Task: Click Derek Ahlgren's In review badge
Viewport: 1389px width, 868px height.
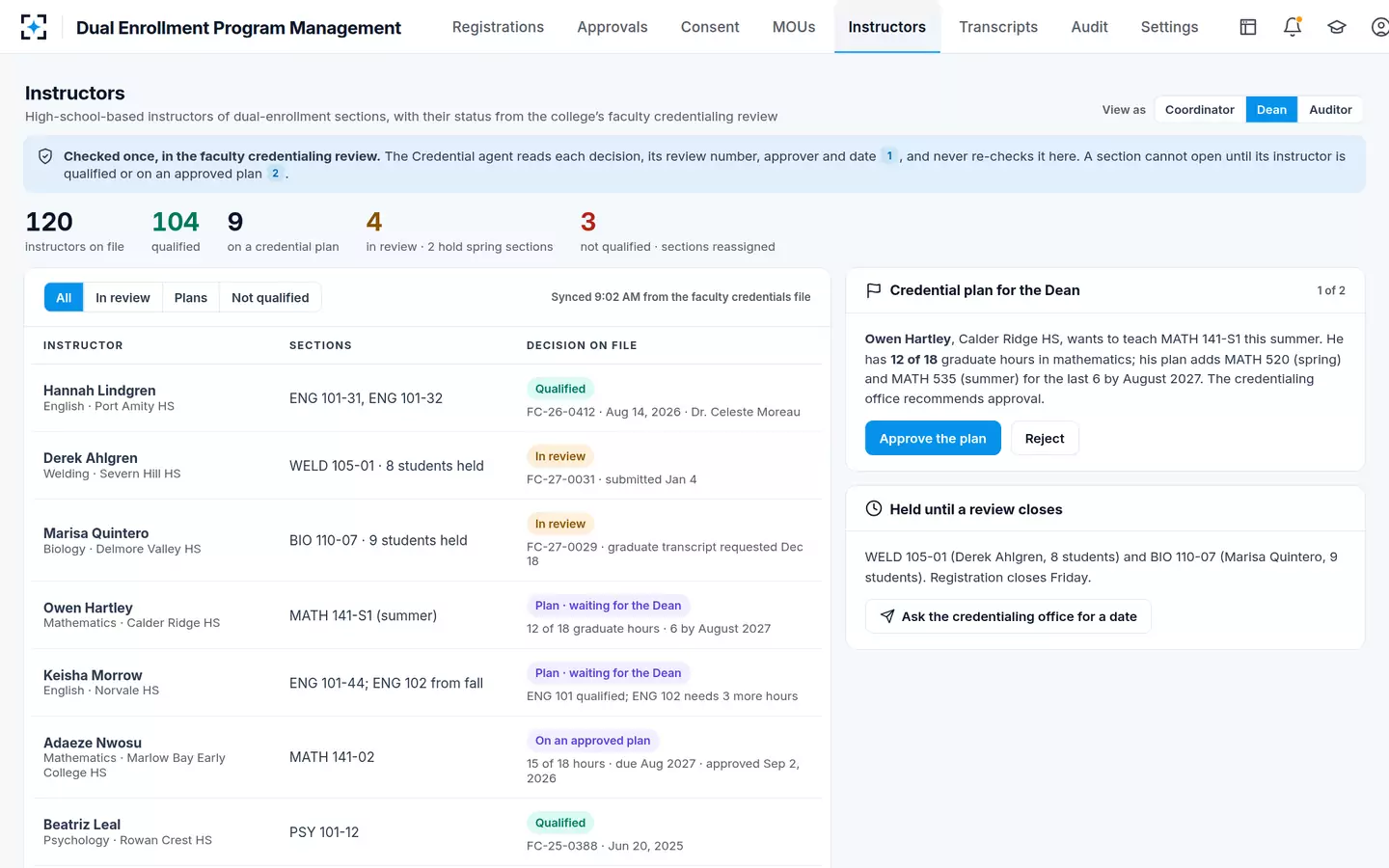Action: pyautogui.click(x=560, y=456)
